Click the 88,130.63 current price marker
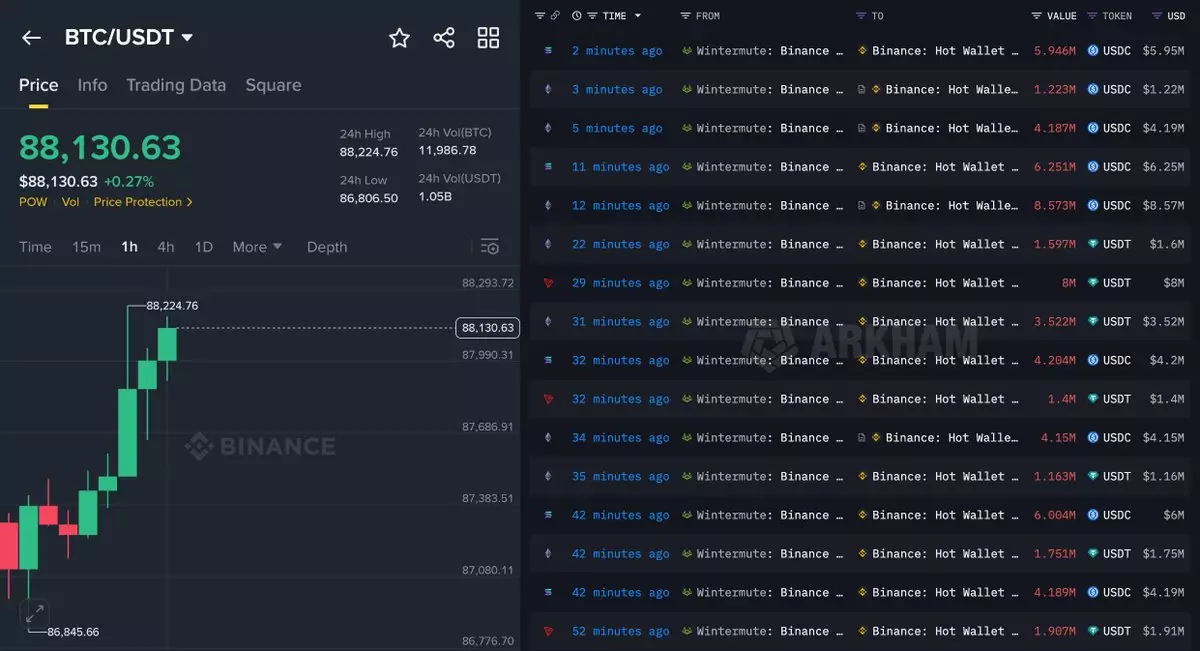1200x651 pixels. [486, 328]
